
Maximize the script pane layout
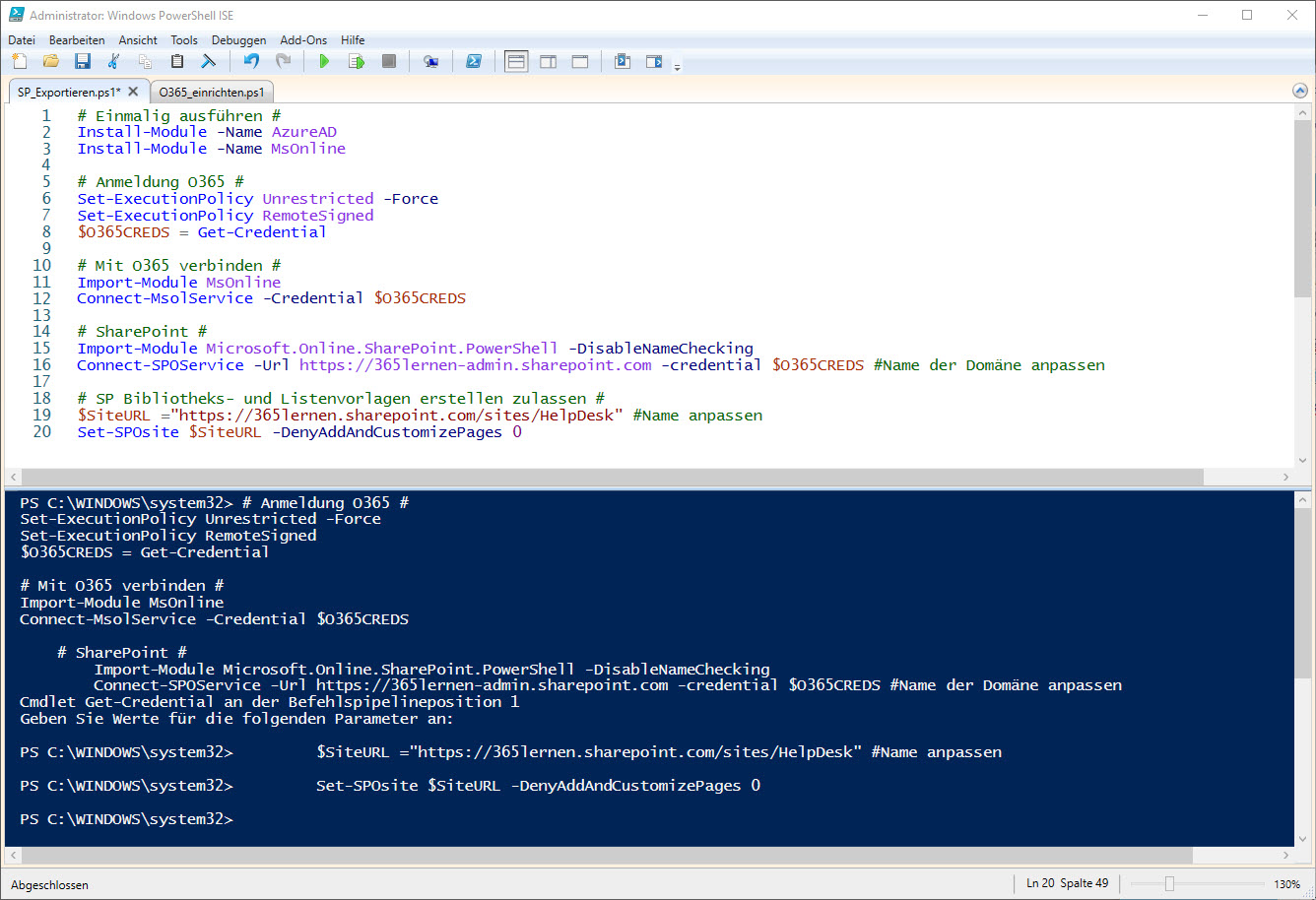click(580, 61)
